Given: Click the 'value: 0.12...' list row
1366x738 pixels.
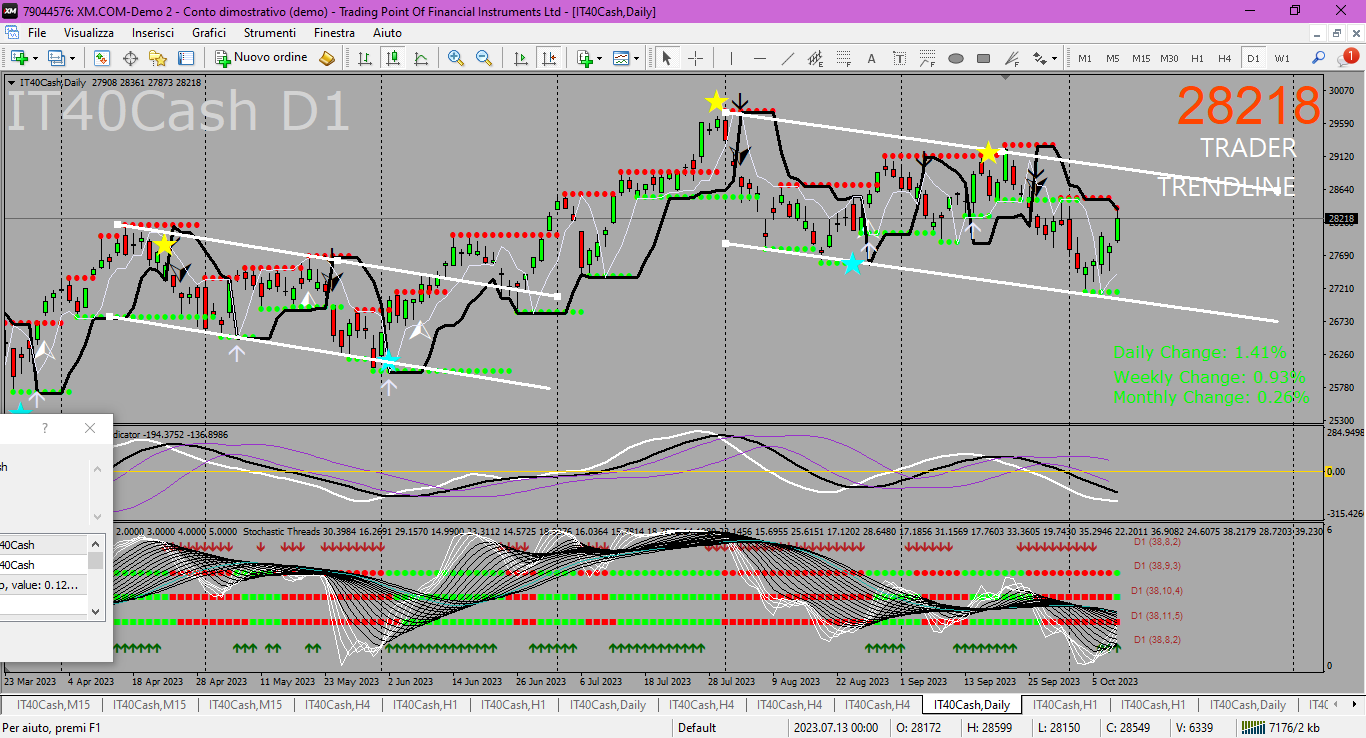Looking at the screenshot, I should point(43,585).
